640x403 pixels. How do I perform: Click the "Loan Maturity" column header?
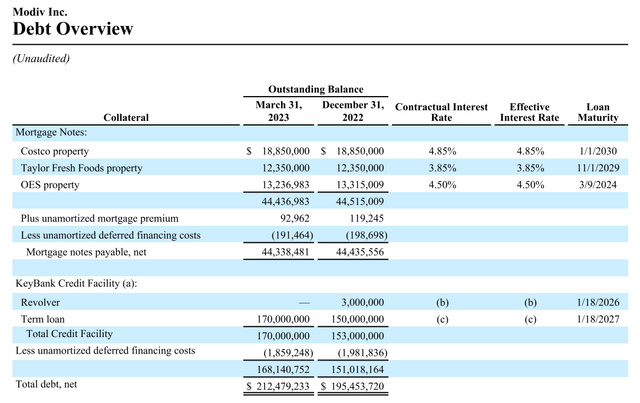click(598, 112)
